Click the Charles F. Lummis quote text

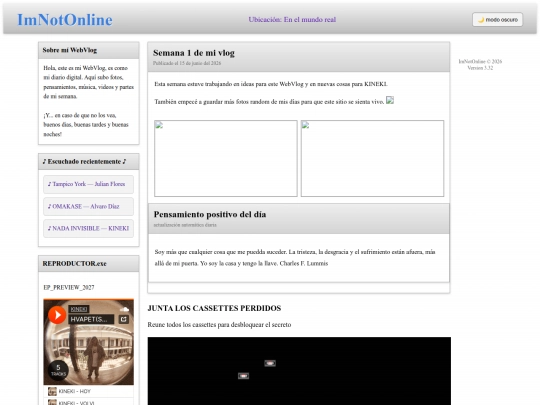tap(295, 258)
